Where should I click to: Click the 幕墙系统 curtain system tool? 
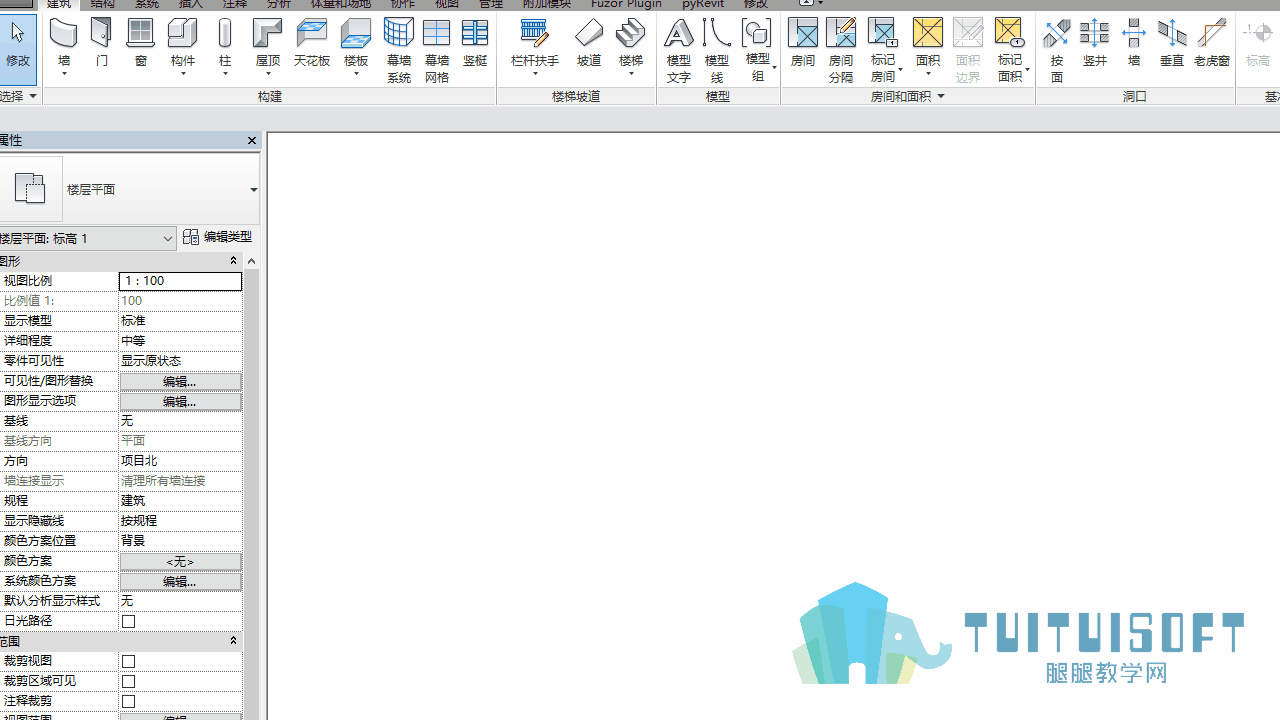399,50
